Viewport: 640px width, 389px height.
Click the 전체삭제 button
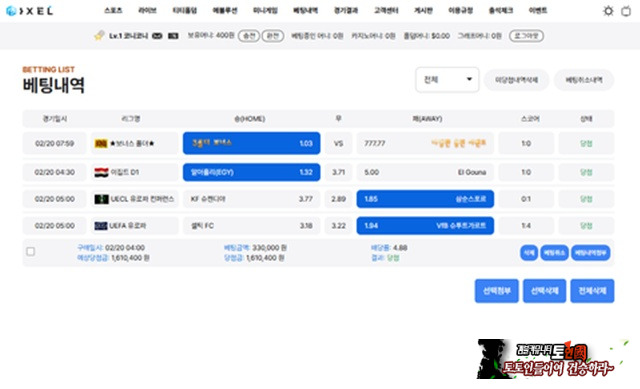click(592, 291)
